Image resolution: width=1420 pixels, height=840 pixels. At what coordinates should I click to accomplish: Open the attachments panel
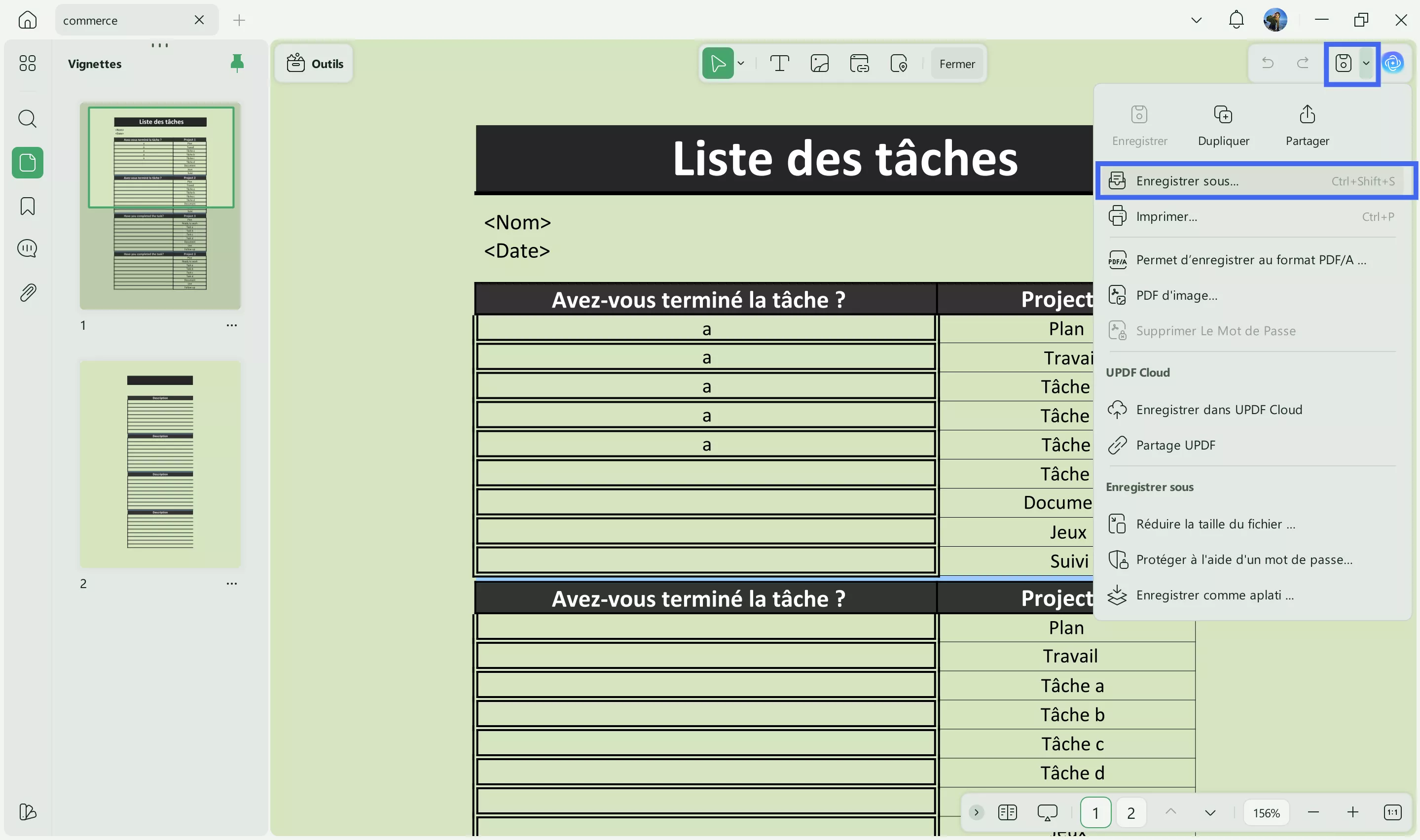[x=27, y=292]
